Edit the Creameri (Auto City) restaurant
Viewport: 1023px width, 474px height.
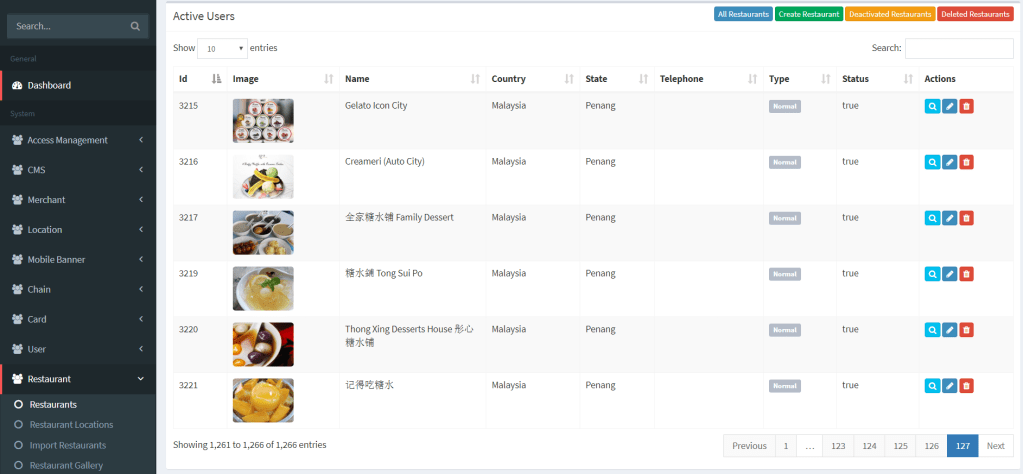pyautogui.click(x=949, y=162)
